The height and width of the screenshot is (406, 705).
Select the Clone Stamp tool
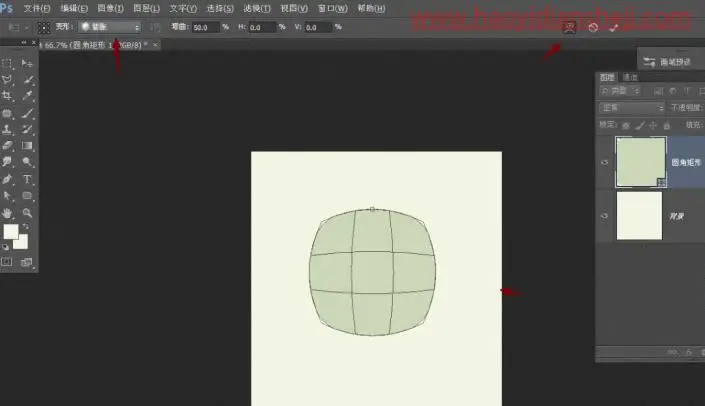(7, 129)
